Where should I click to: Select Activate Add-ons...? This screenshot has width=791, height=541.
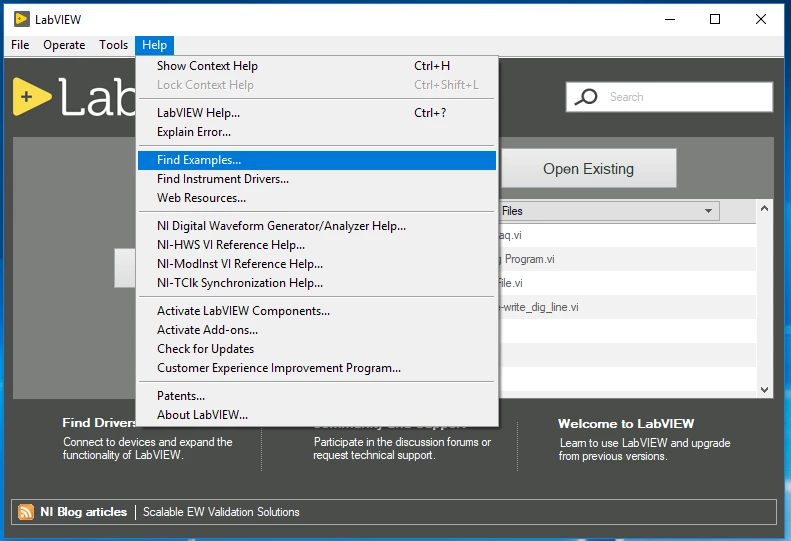(317, 330)
